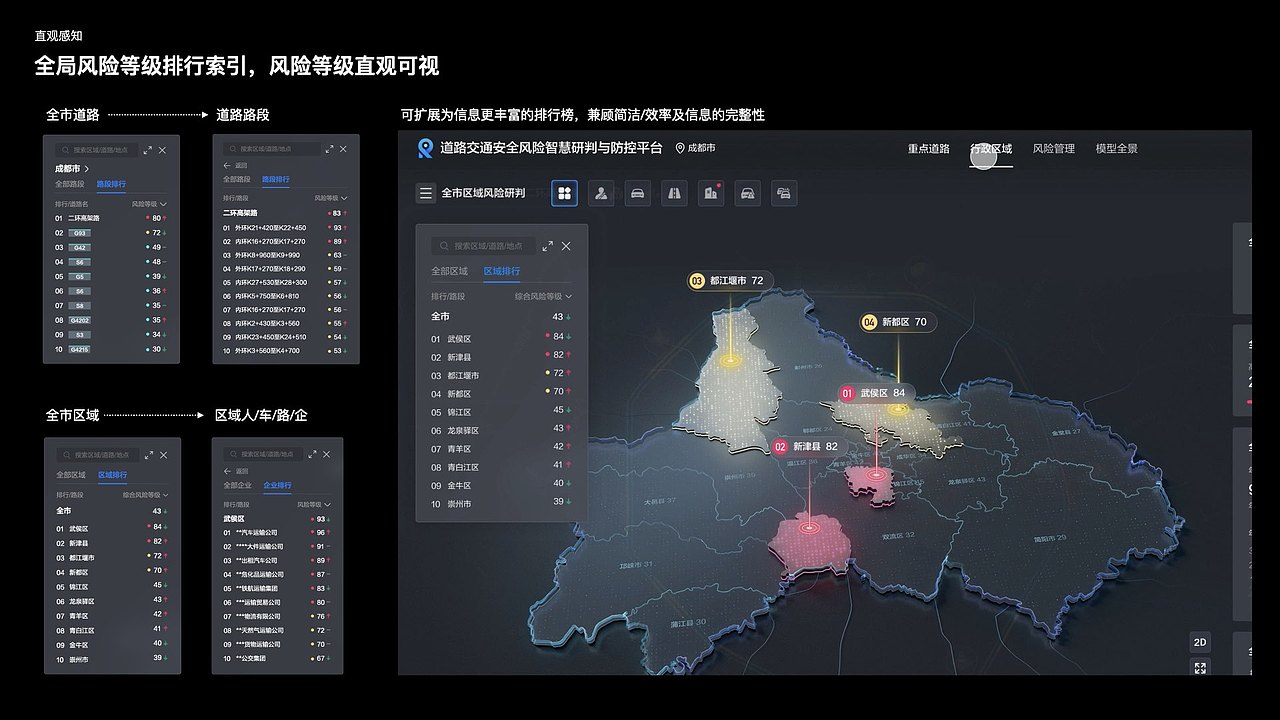
Task: Open hamburger menu beside 全市区域风险研判
Action: click(x=425, y=192)
